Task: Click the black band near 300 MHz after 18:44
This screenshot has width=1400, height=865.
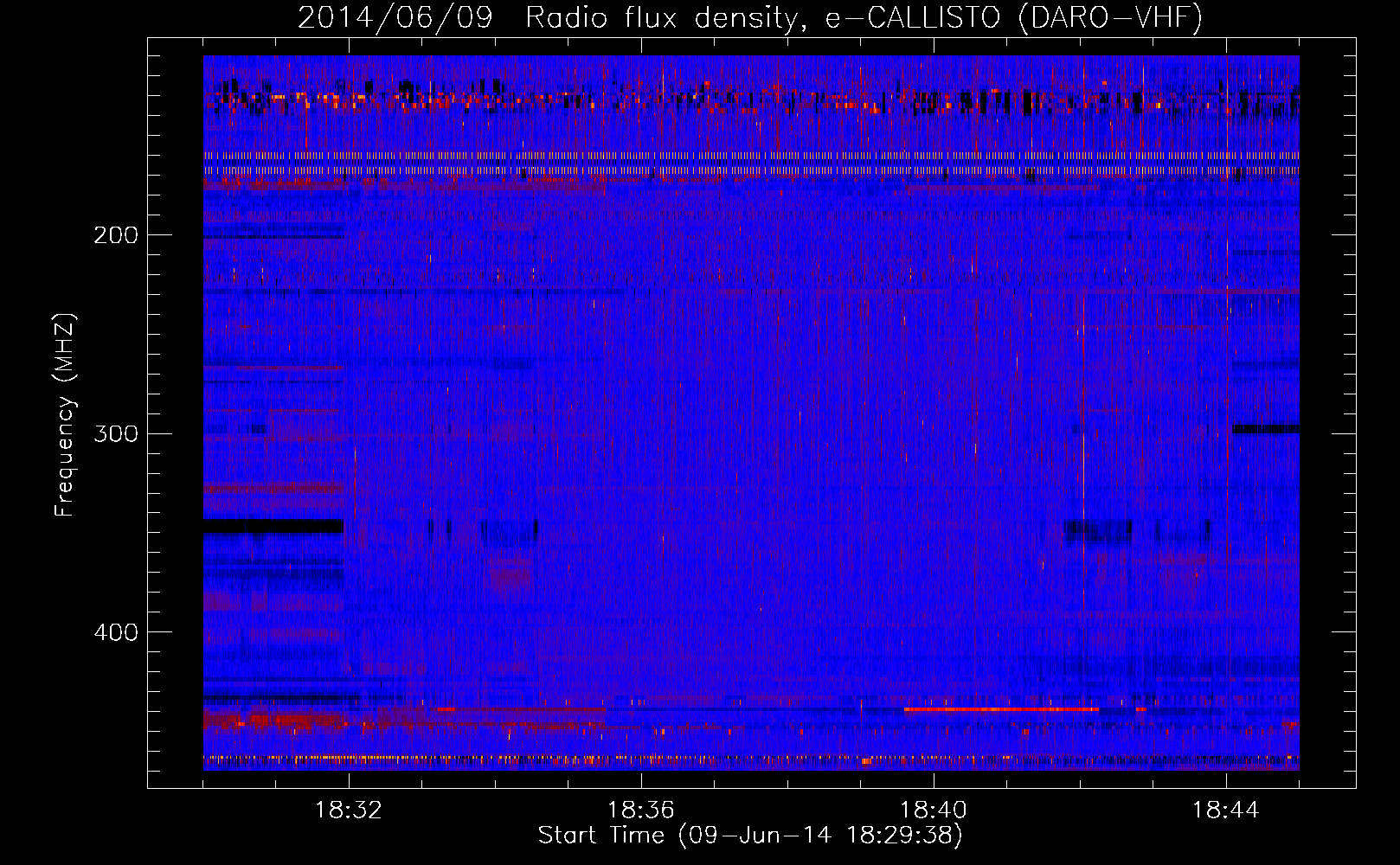Action: [x=1266, y=429]
